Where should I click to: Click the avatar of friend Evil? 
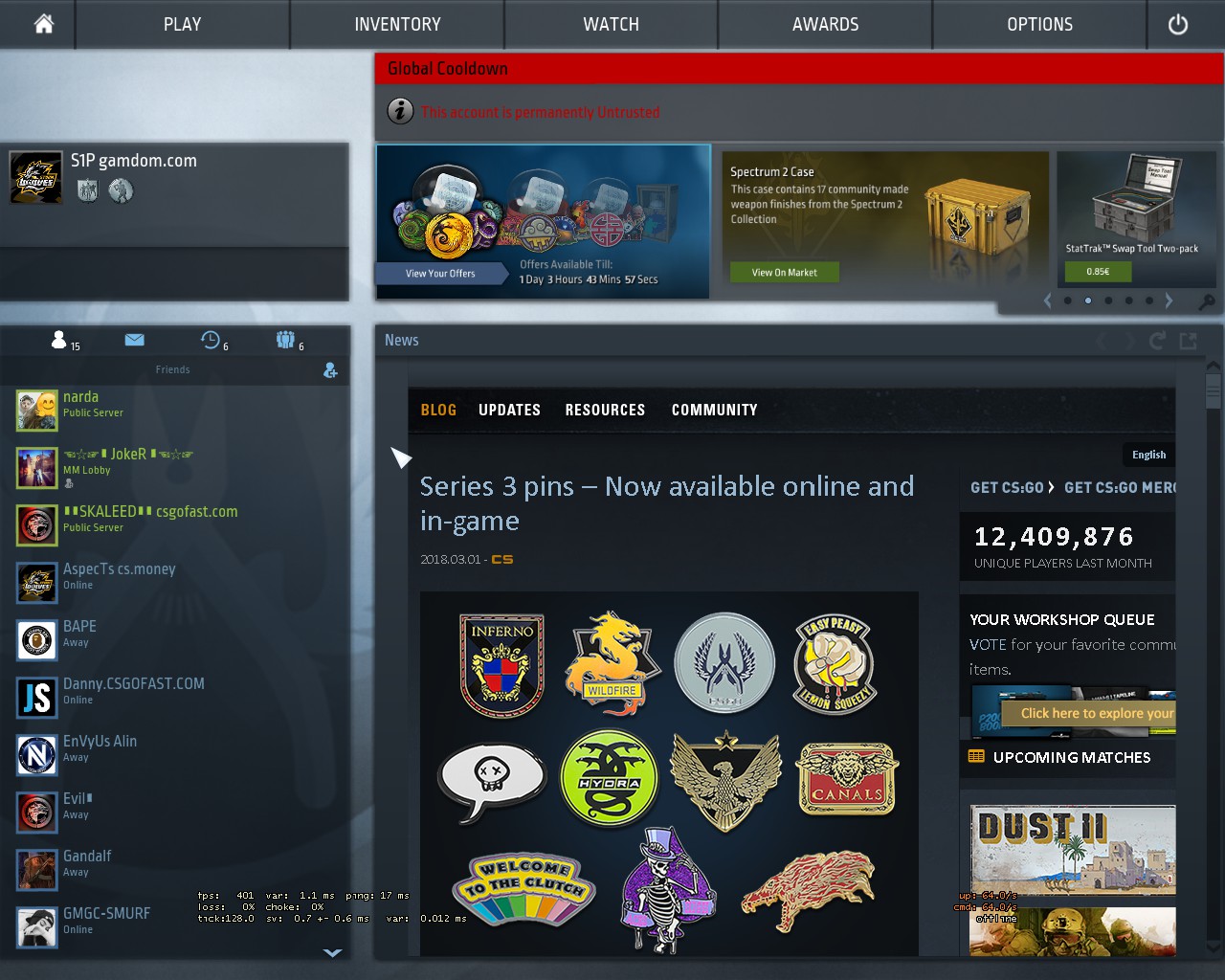click(37, 813)
